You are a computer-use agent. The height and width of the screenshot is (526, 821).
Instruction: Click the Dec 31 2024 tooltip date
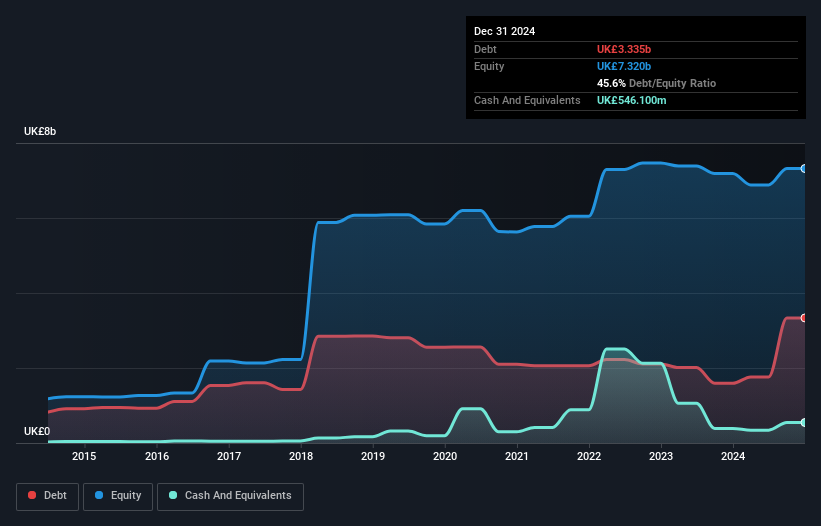(504, 31)
